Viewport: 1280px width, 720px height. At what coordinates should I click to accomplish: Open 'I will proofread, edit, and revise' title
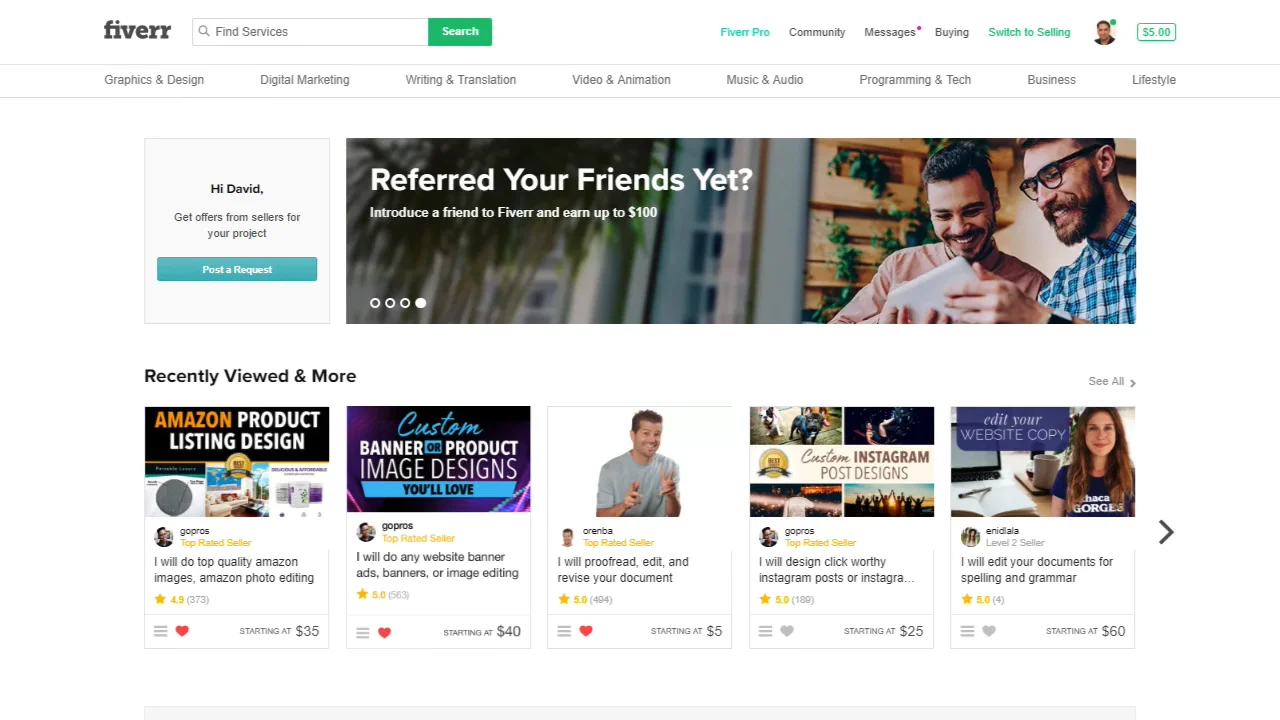[623, 570]
